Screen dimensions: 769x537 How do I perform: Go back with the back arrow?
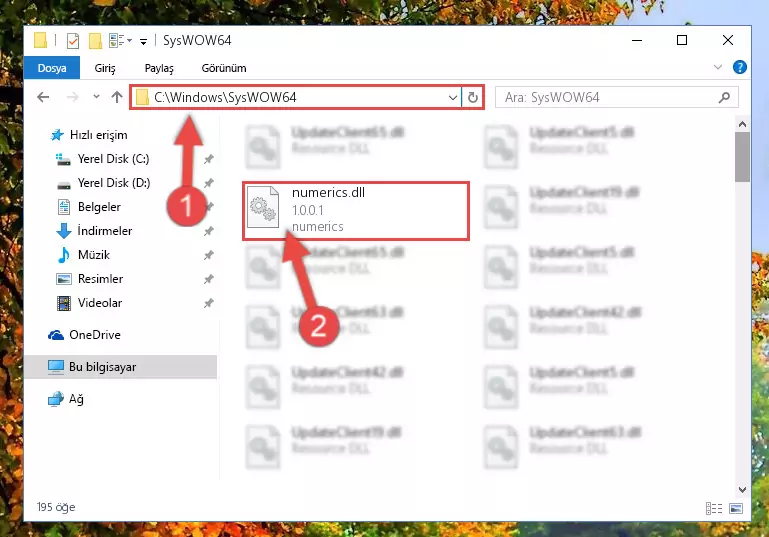tap(43, 97)
